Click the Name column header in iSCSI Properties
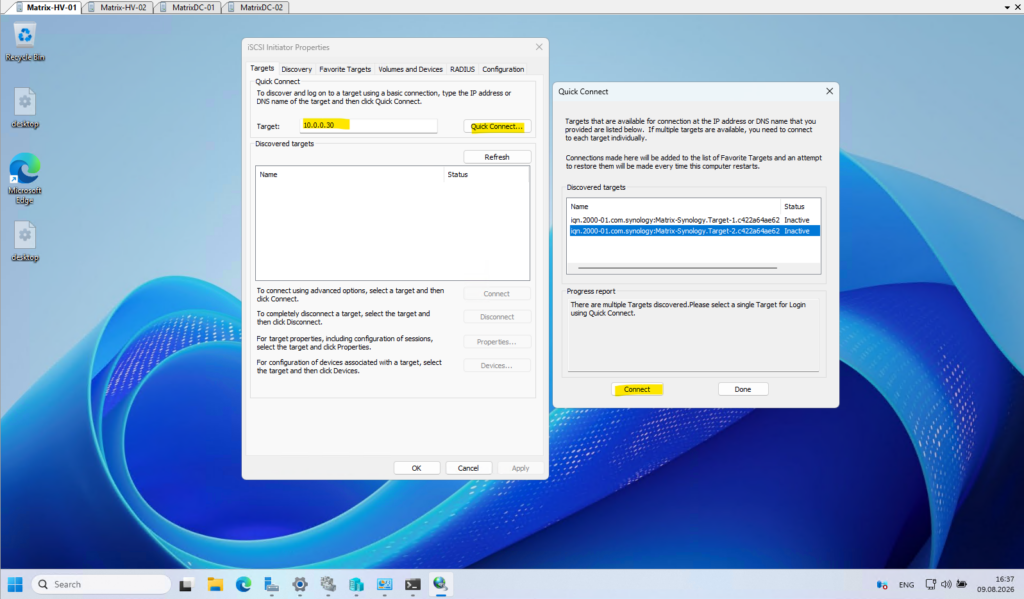 [x=349, y=174]
